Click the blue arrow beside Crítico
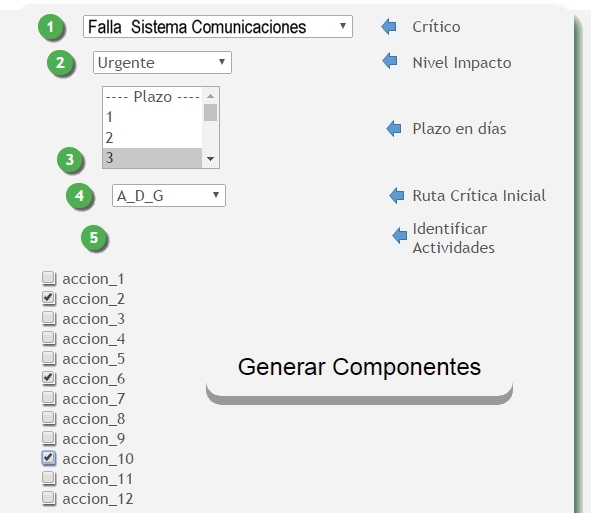 pos(389,27)
